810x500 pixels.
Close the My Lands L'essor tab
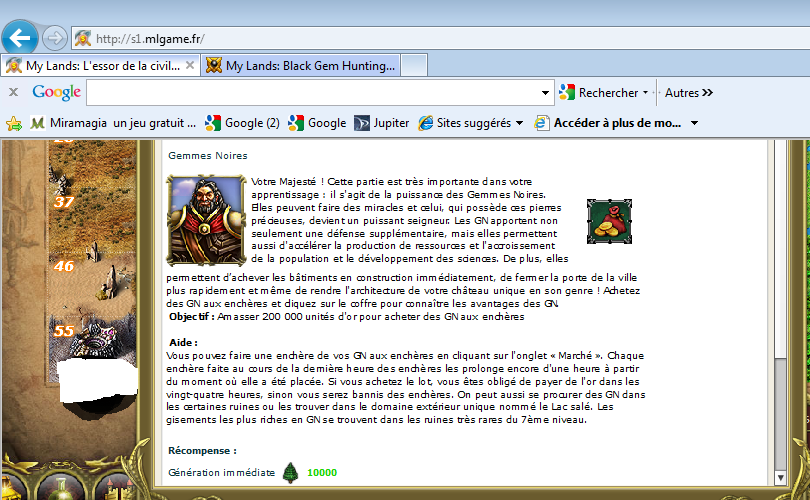tap(190, 66)
